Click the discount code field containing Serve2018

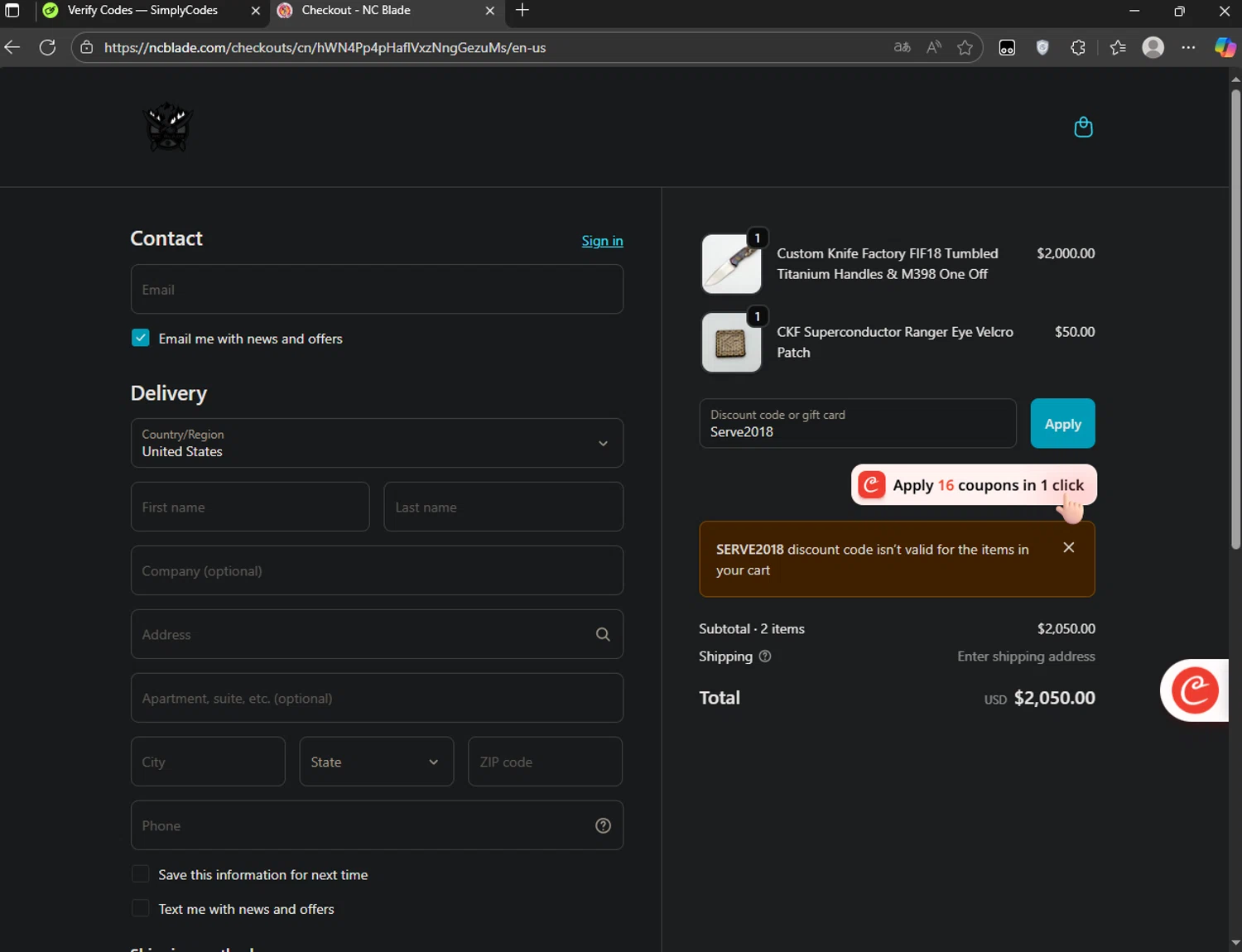point(858,423)
